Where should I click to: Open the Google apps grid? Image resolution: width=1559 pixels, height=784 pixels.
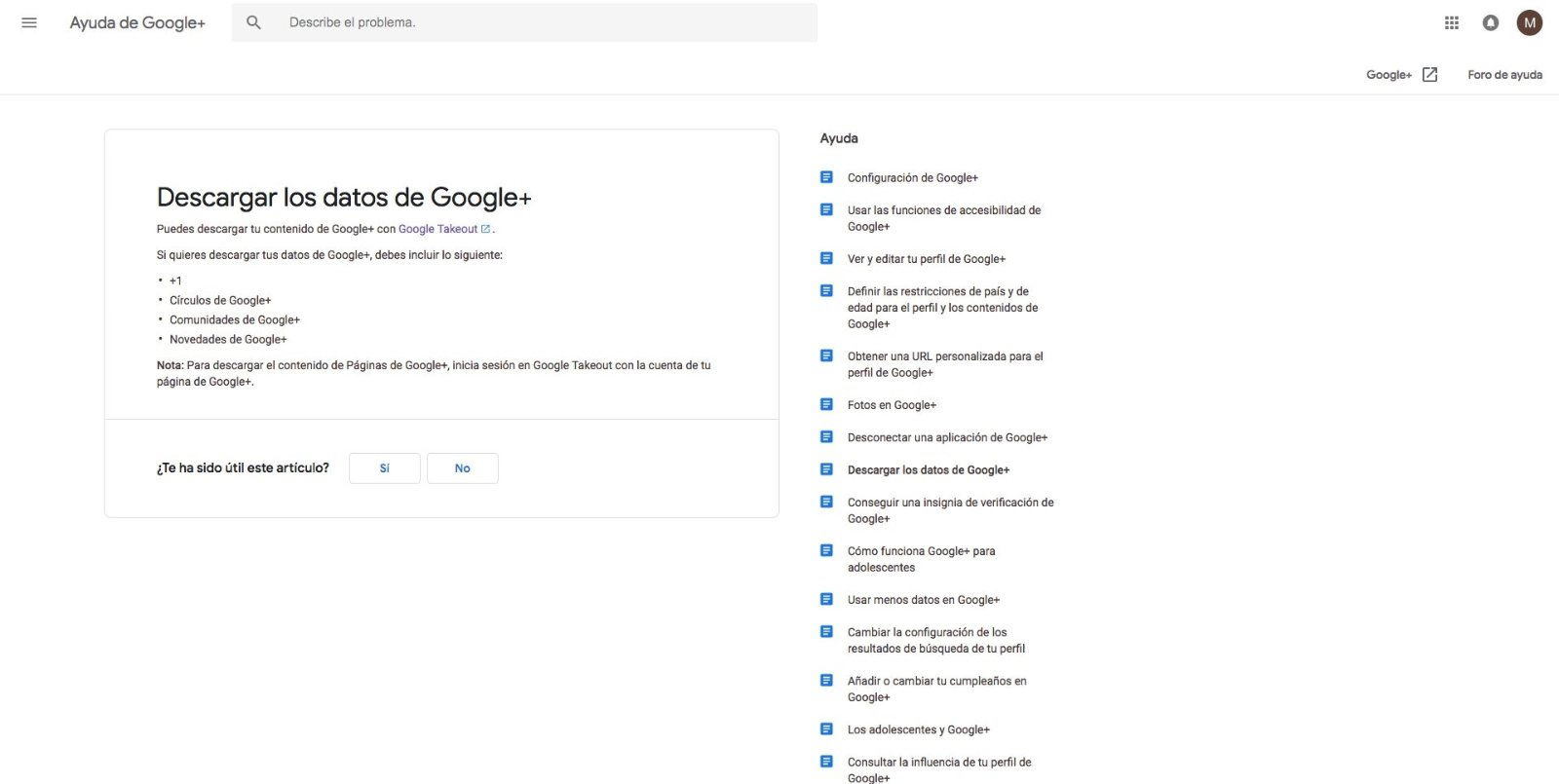pos(1452,22)
